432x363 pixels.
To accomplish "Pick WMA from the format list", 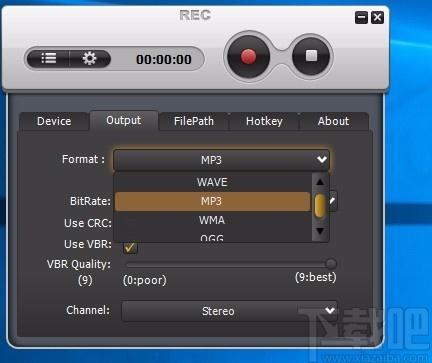I will tap(212, 220).
